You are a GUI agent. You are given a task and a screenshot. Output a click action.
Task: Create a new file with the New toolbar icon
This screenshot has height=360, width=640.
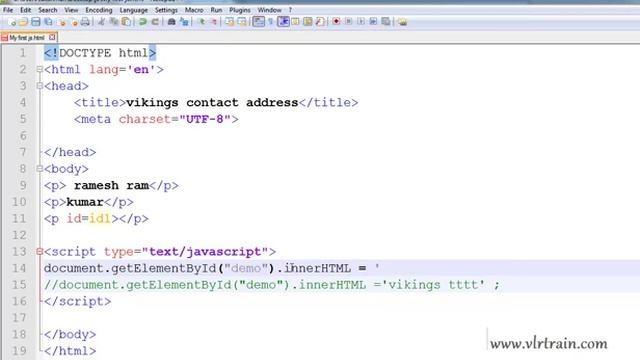click(x=12, y=22)
